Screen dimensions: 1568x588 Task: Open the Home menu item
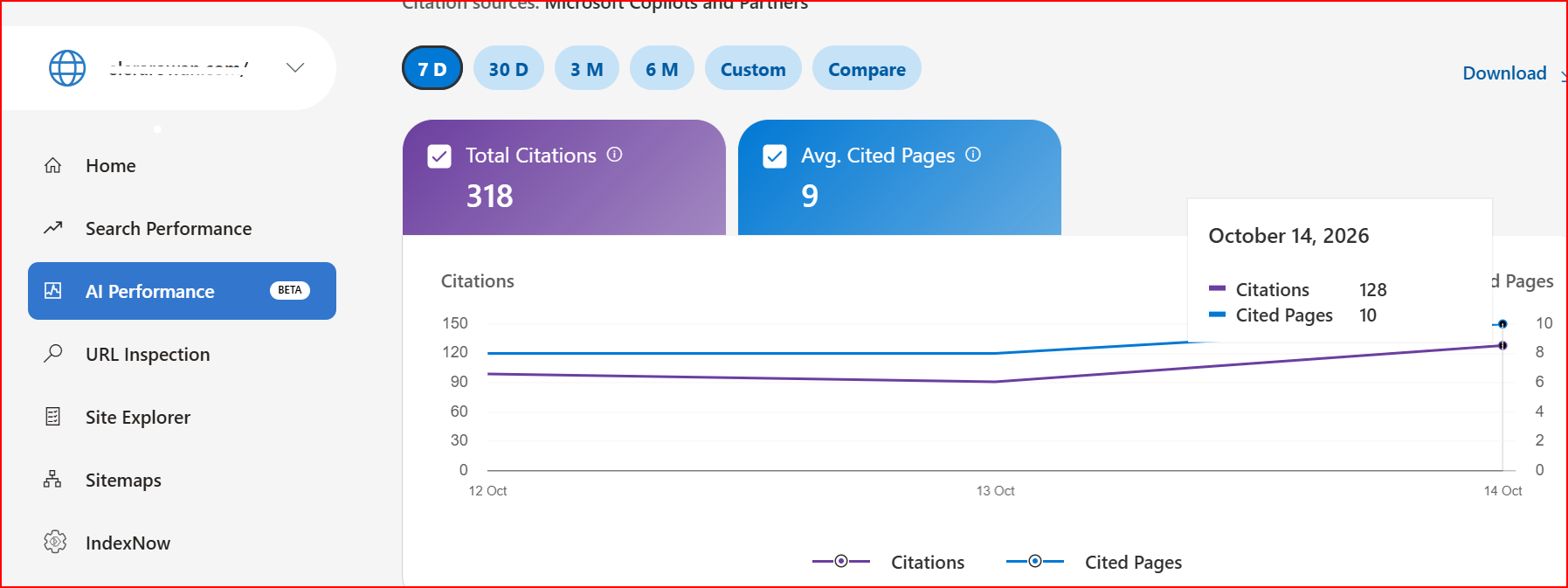point(111,166)
